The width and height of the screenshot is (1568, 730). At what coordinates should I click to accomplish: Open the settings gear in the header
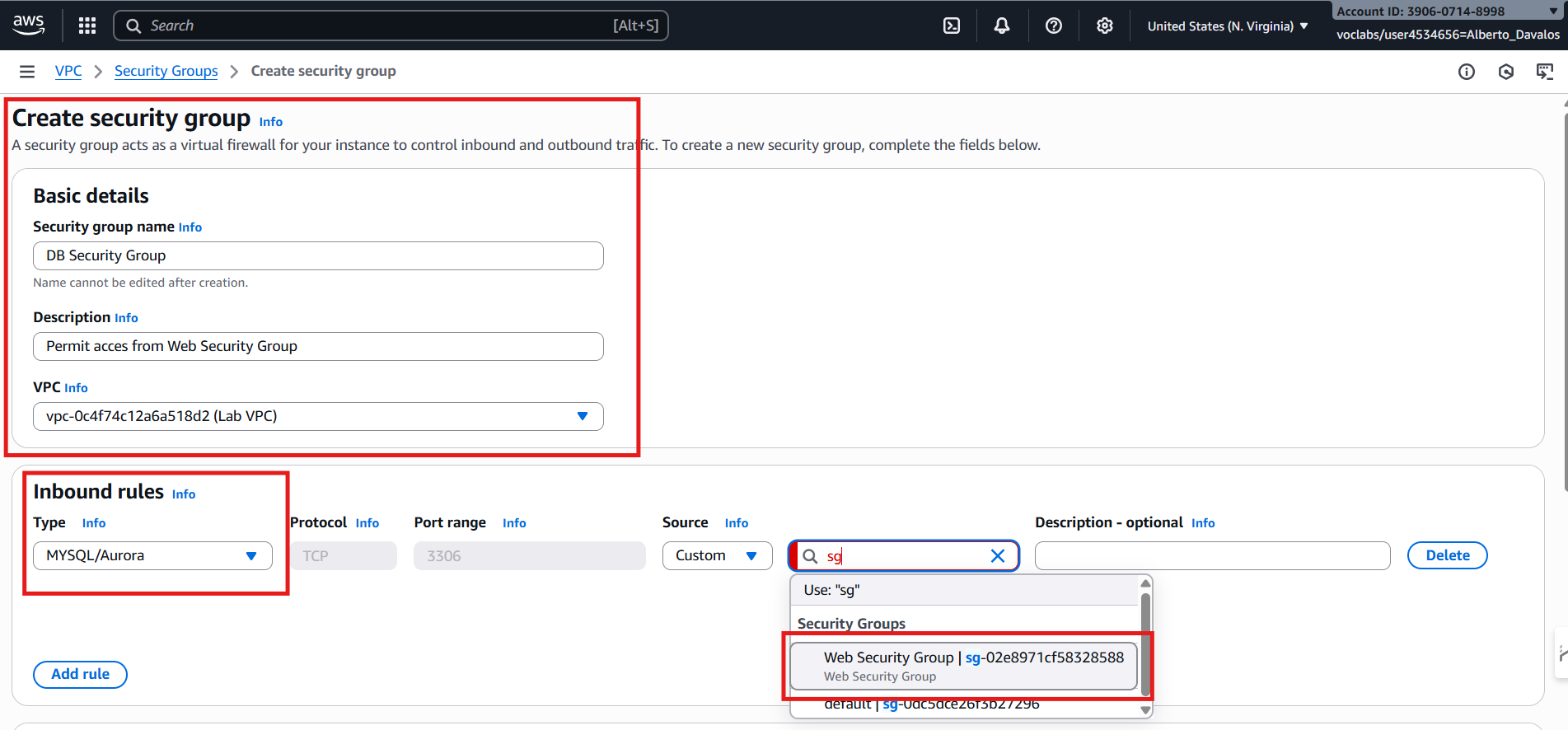tap(1104, 26)
